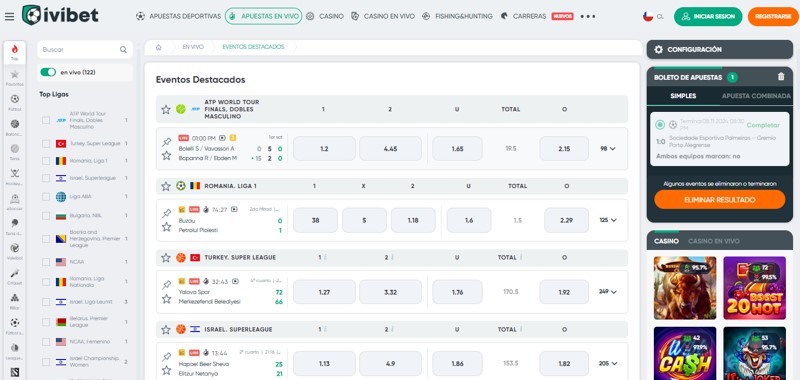Check Bosnia and Herzegovina Premier League filter

coord(46,239)
